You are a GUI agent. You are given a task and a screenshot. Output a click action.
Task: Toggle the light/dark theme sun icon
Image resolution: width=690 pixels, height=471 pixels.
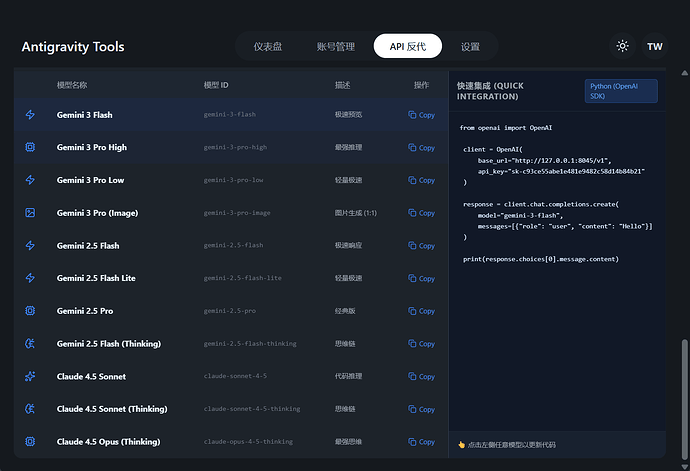[622, 46]
